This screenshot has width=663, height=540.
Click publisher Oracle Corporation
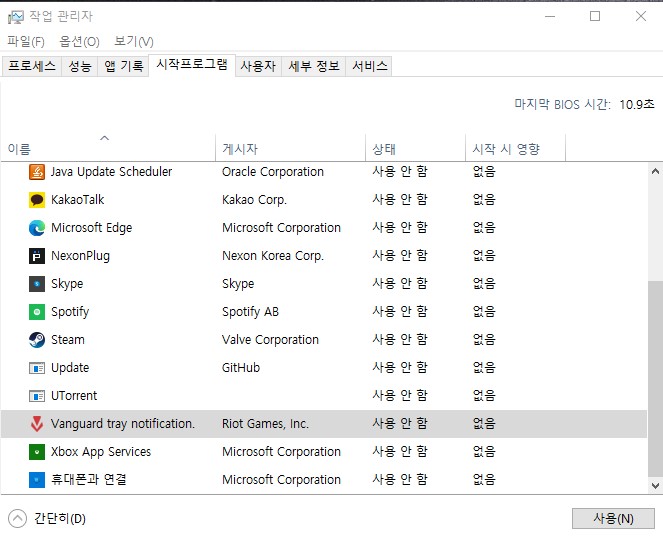[273, 172]
